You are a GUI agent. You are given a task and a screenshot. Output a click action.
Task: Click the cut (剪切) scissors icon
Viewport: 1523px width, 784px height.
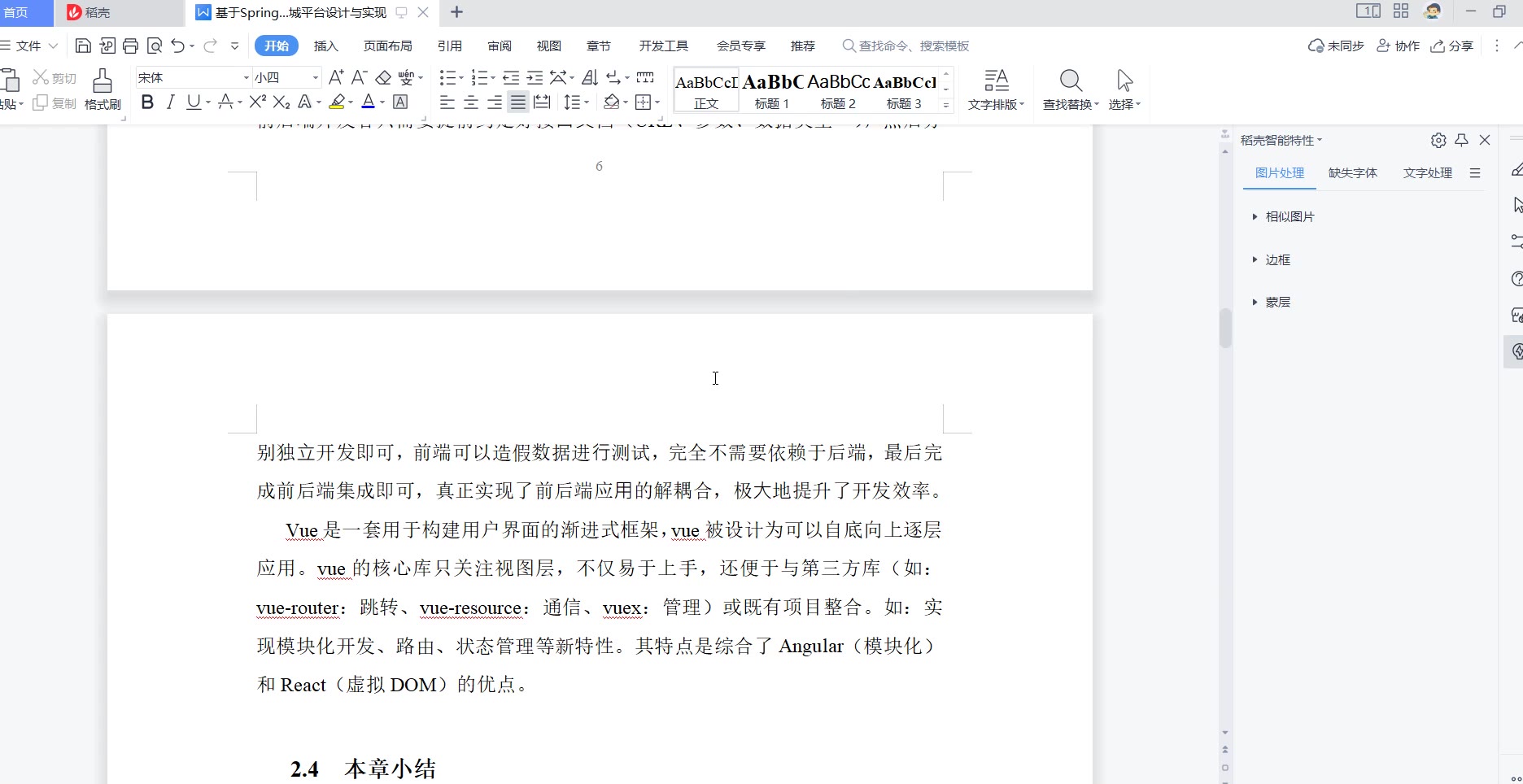[55, 77]
